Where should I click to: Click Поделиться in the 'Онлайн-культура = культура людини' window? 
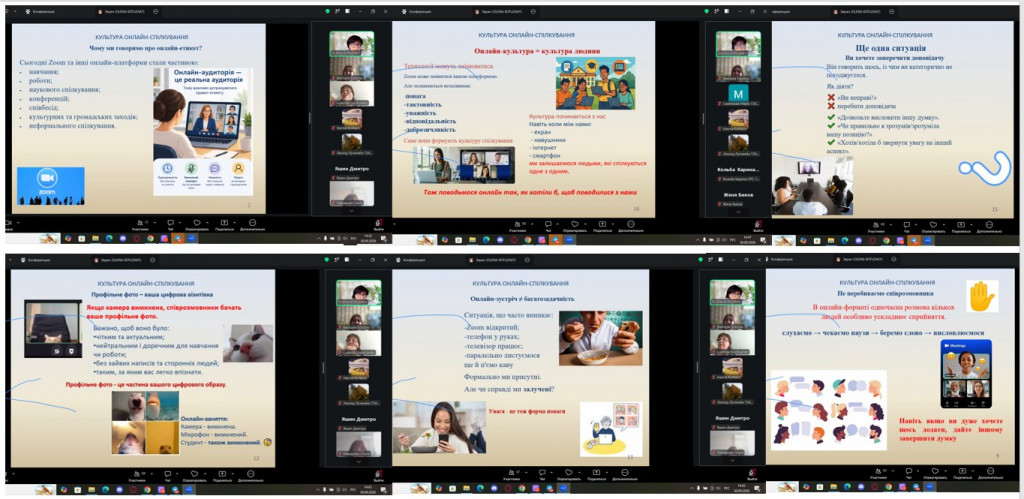[x=603, y=227]
